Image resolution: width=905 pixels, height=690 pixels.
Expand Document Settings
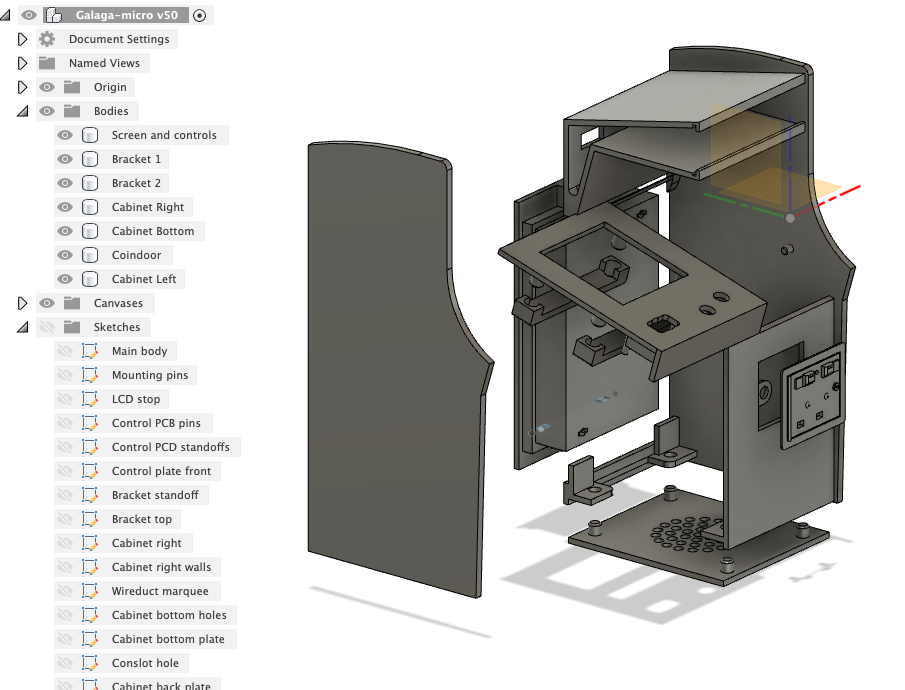(23, 39)
